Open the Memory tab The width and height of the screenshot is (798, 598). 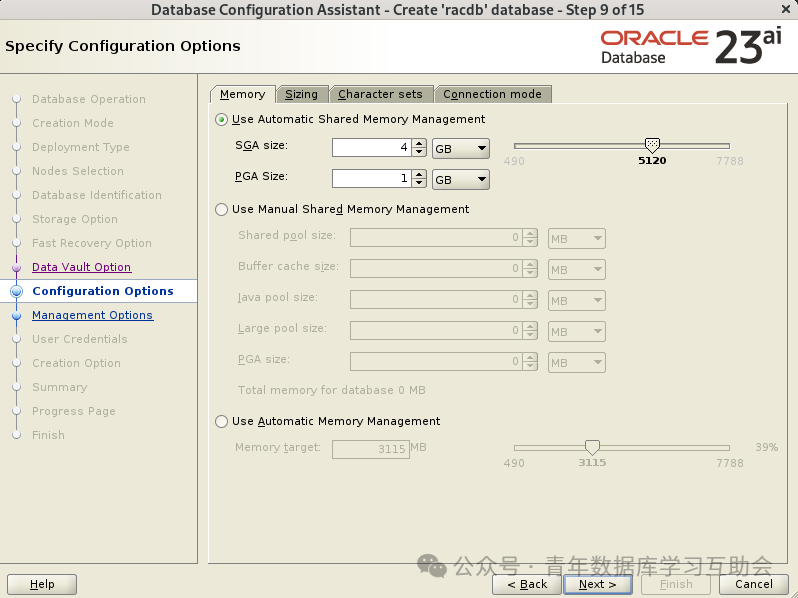point(242,94)
